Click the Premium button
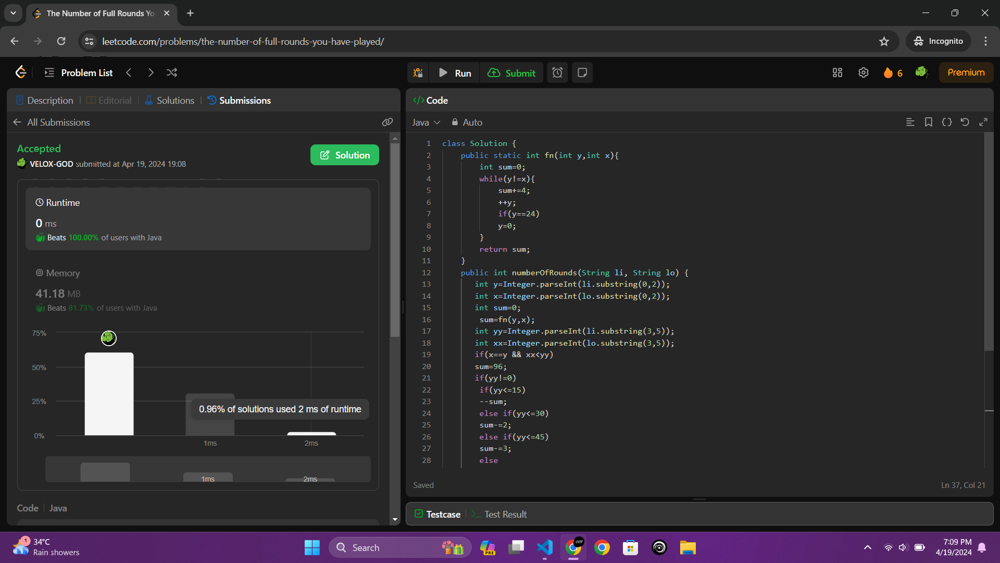Screen dimensions: 1000x563 (x=966, y=73)
